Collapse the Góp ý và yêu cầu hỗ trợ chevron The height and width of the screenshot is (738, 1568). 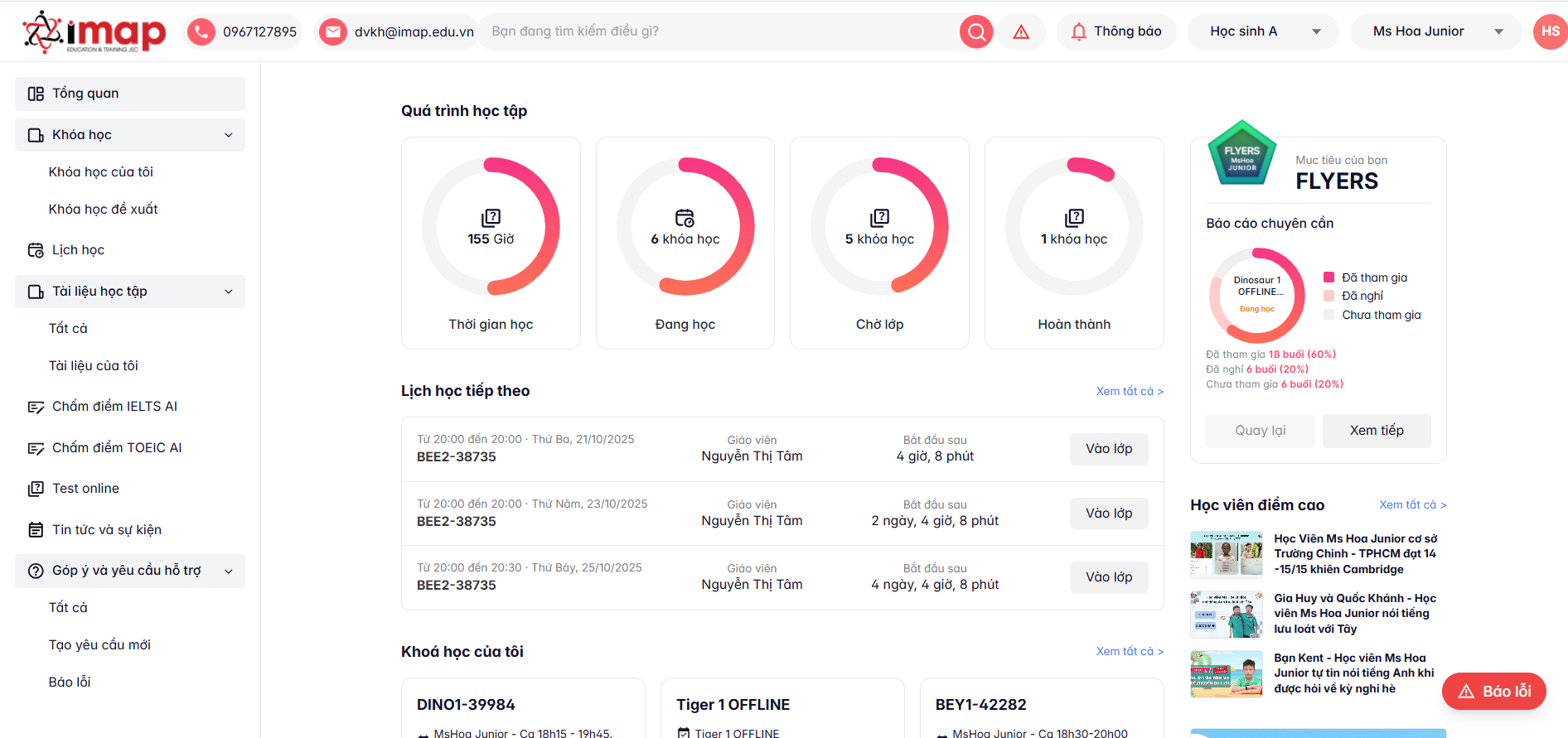pos(228,571)
